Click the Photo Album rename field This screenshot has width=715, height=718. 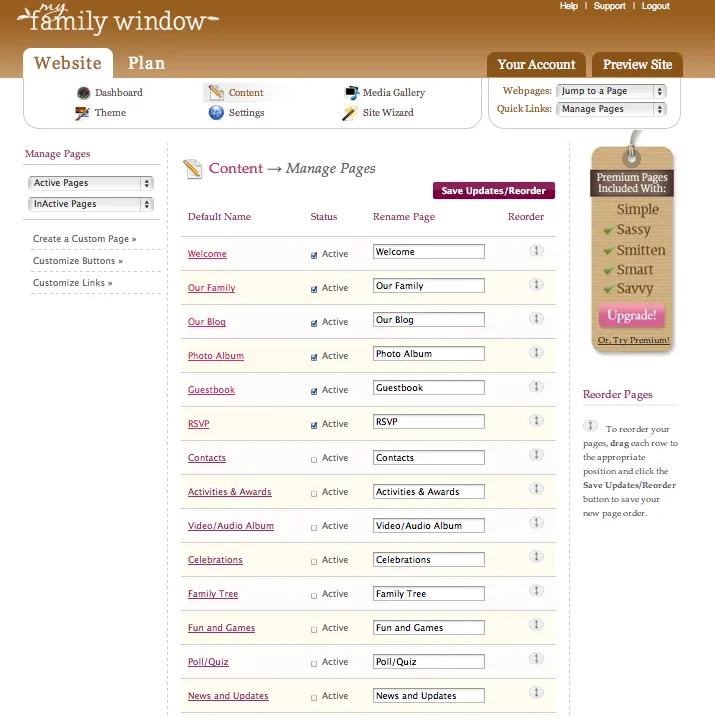(429, 354)
